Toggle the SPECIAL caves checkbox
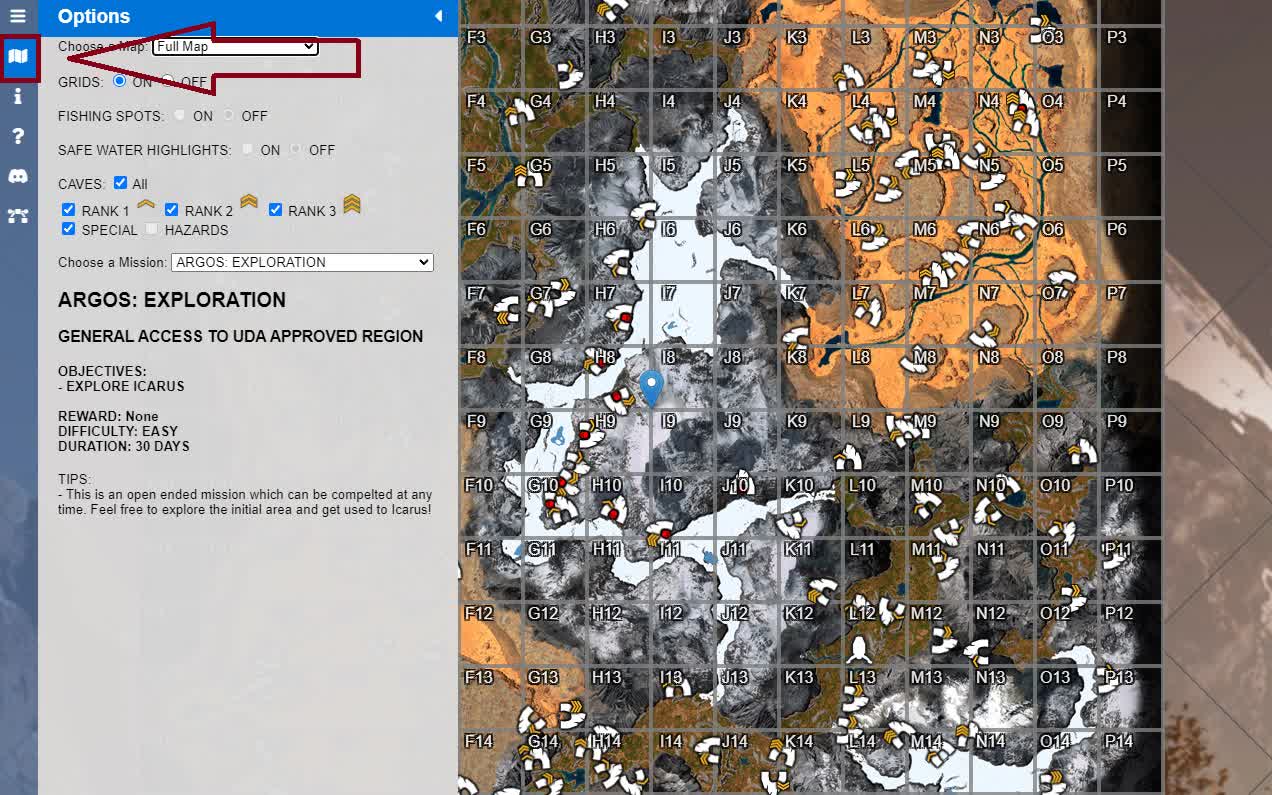The image size is (1272, 795). [x=68, y=229]
